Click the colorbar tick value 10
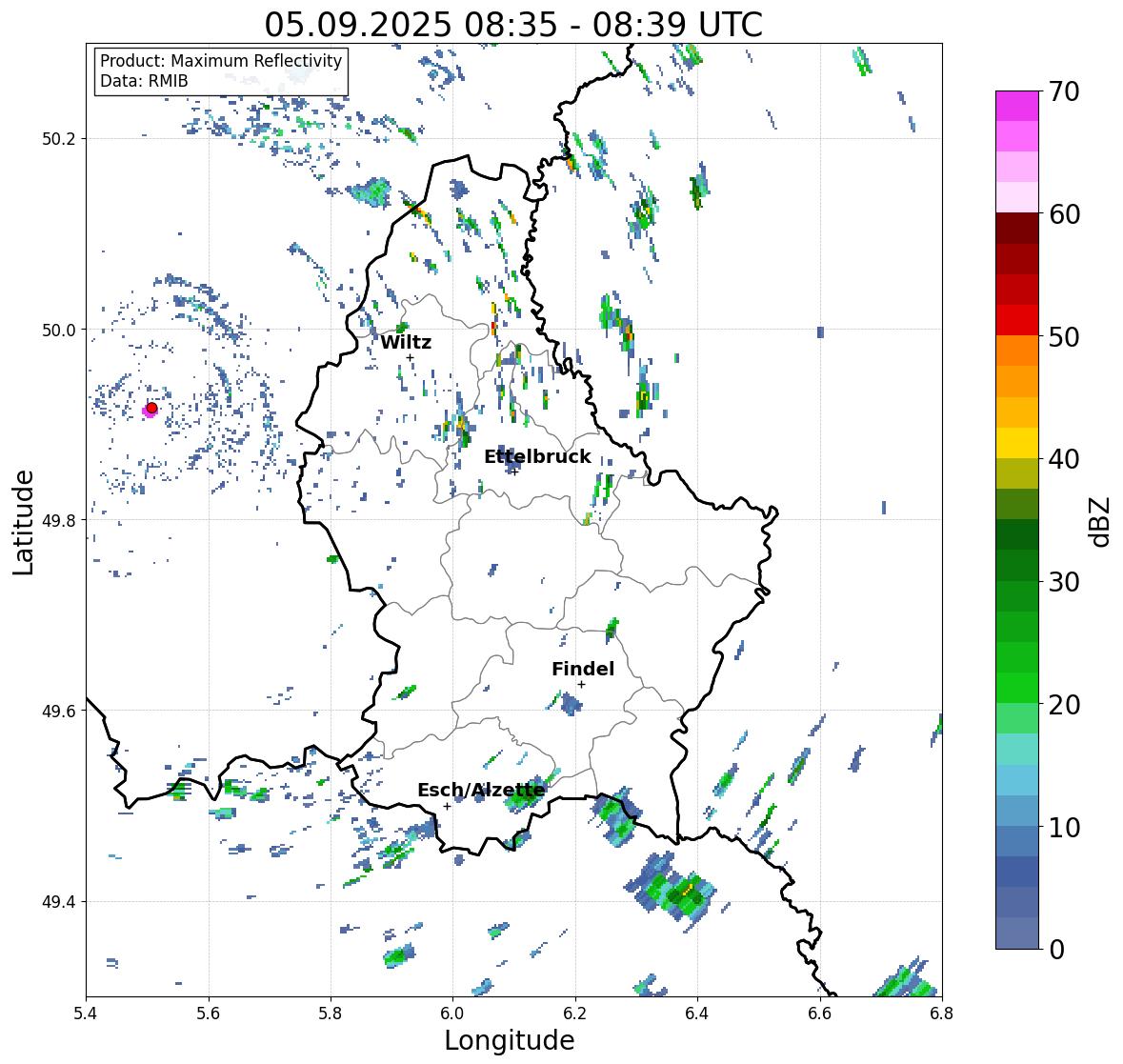This screenshot has width=1123, height=1064. pos(1064,827)
